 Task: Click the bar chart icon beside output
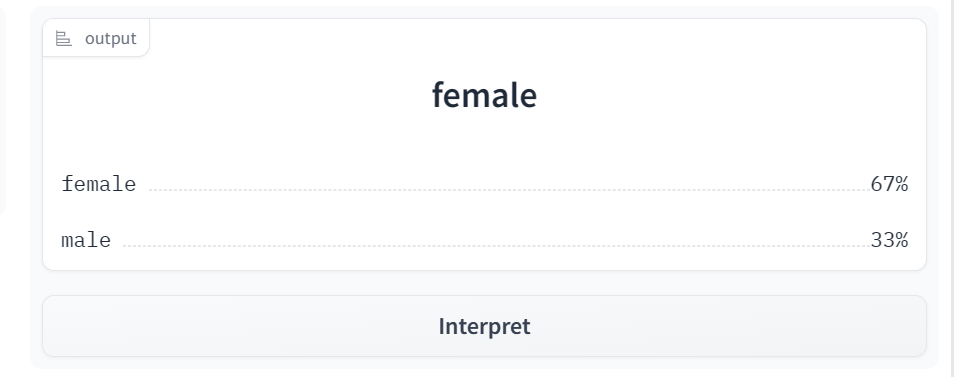coord(63,38)
